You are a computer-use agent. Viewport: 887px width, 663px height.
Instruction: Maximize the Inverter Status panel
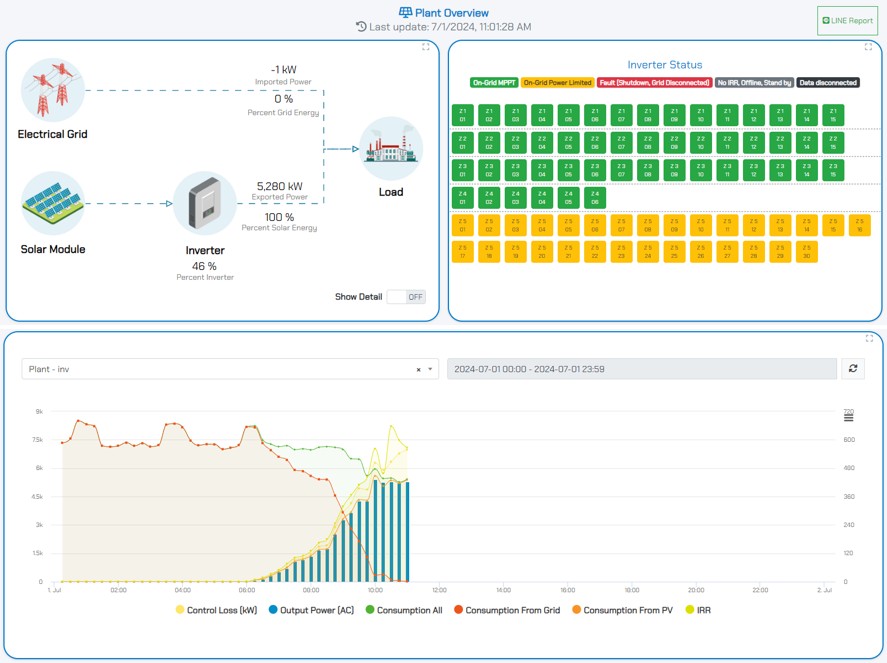coord(868,47)
